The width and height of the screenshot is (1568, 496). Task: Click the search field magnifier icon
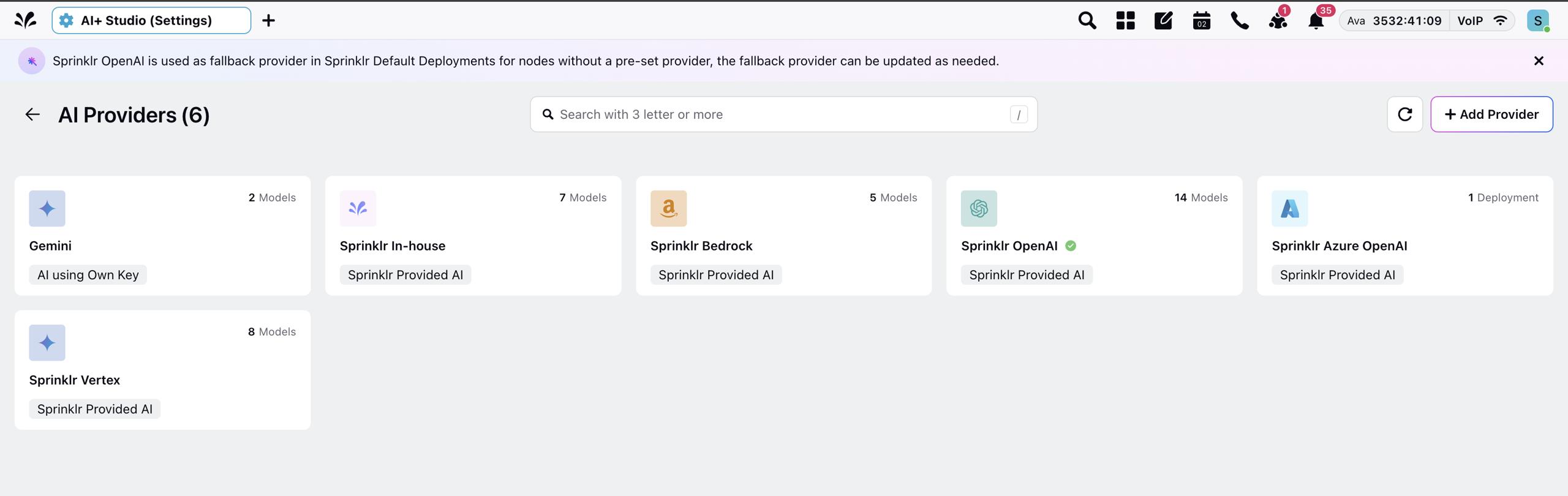coord(548,115)
